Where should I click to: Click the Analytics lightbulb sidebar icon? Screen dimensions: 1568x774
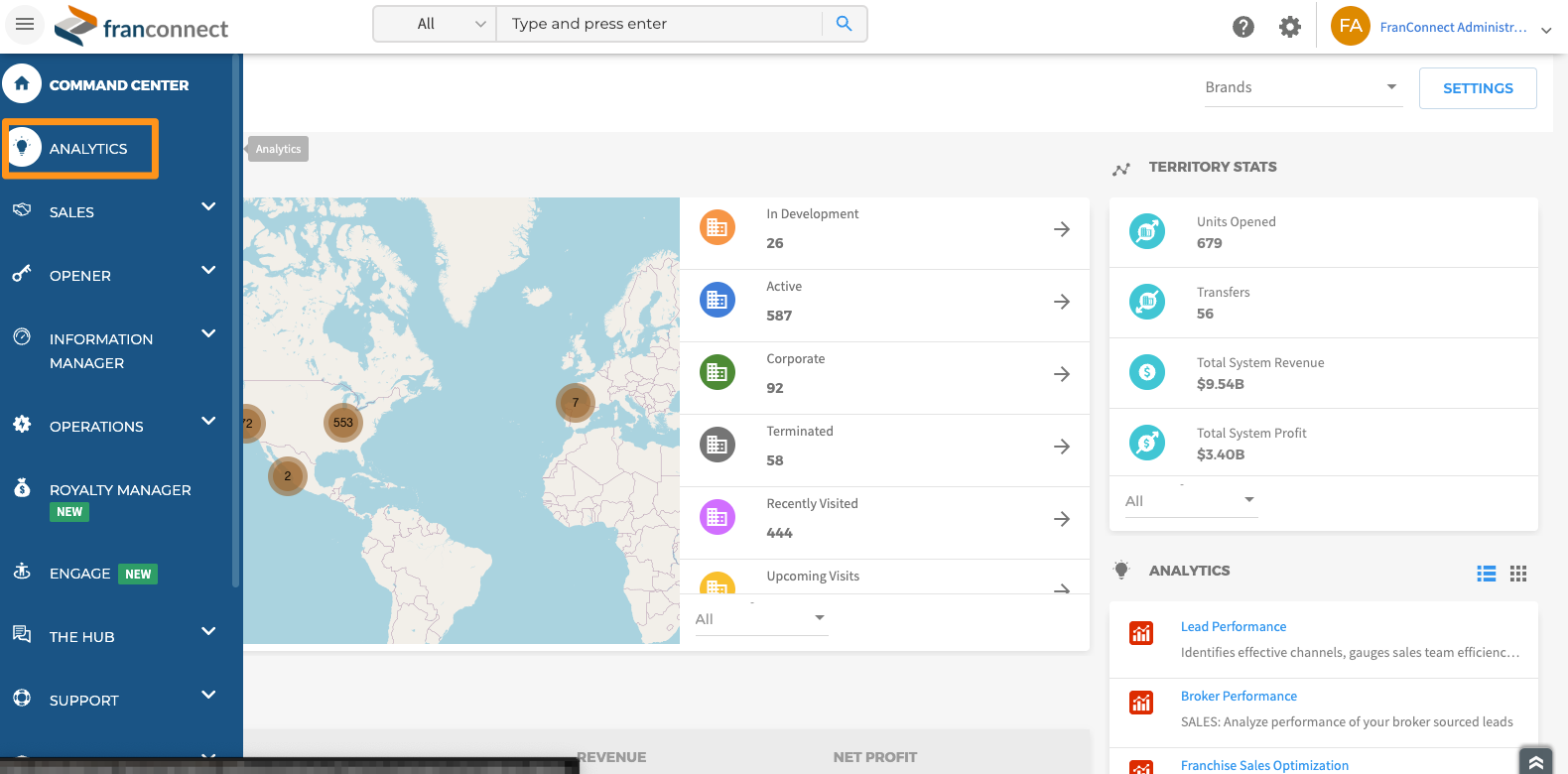(x=23, y=148)
